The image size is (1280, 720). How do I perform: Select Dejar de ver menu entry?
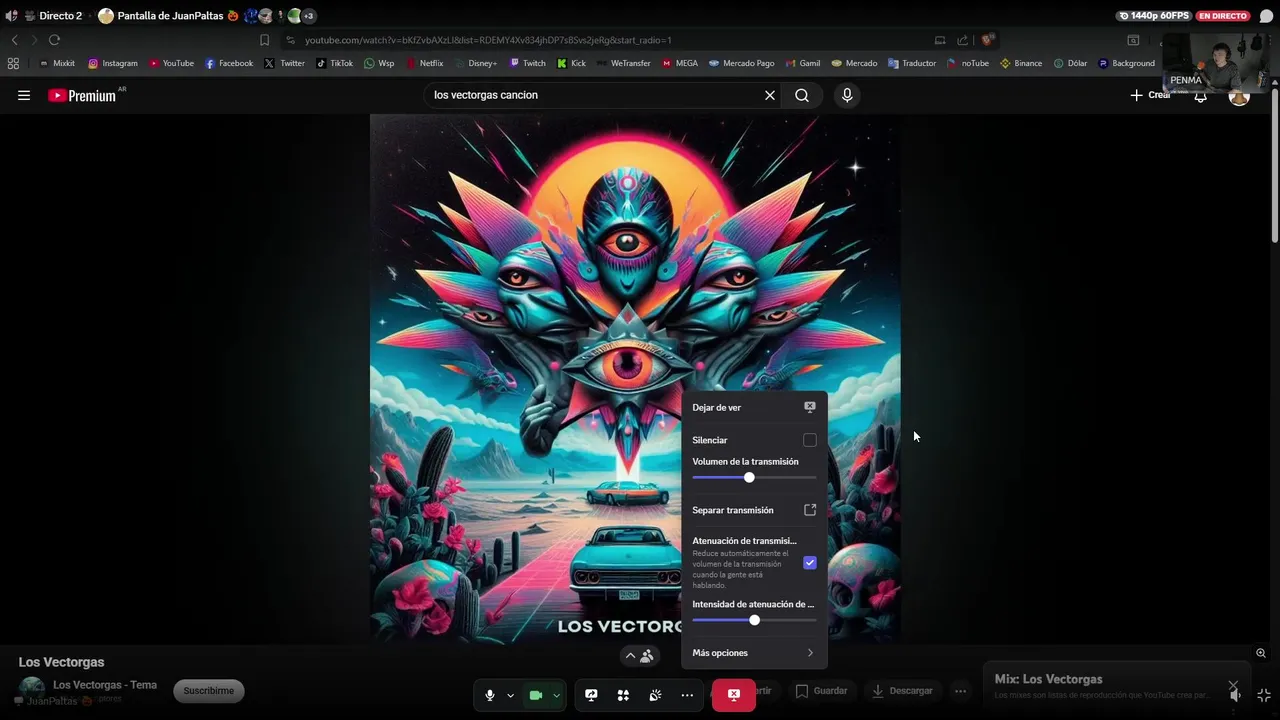tap(754, 407)
